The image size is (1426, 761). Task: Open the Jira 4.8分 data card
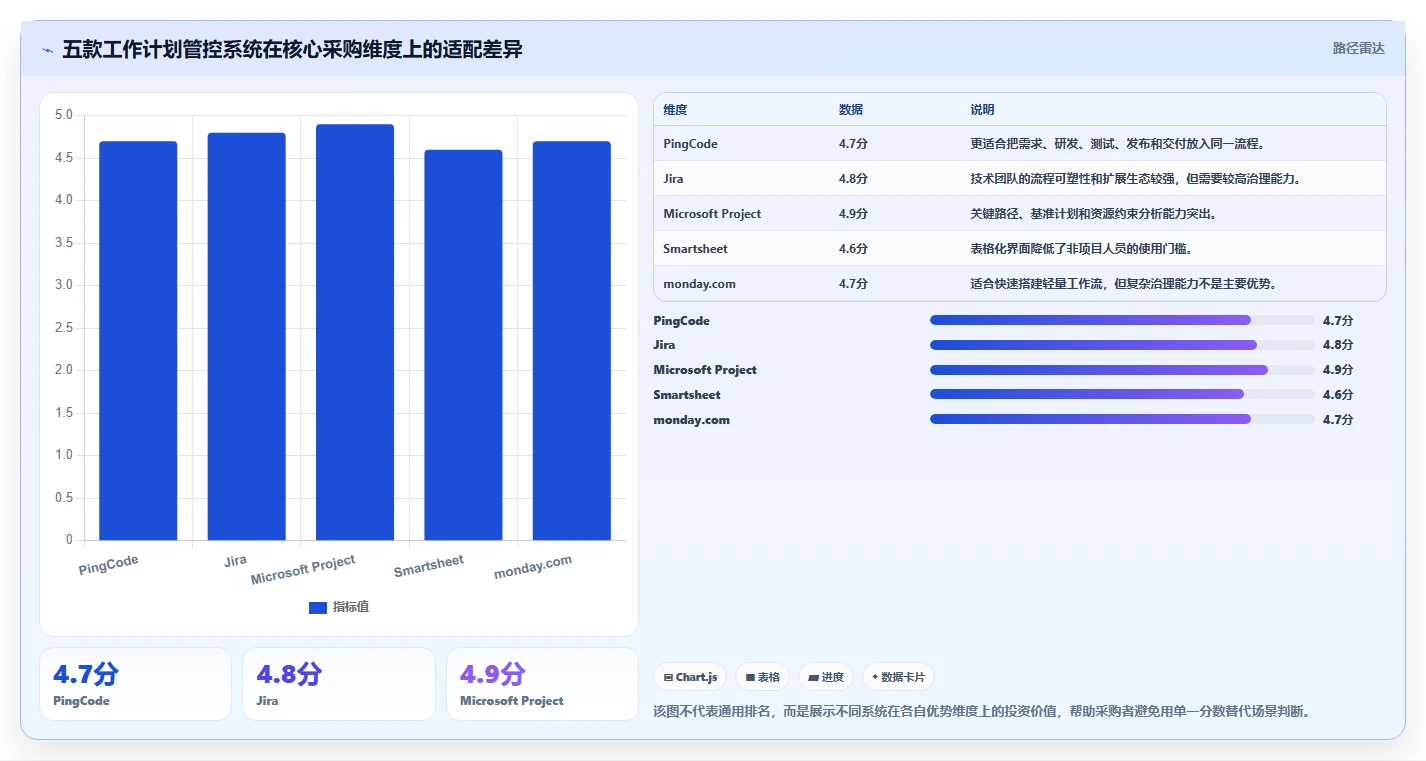339,684
